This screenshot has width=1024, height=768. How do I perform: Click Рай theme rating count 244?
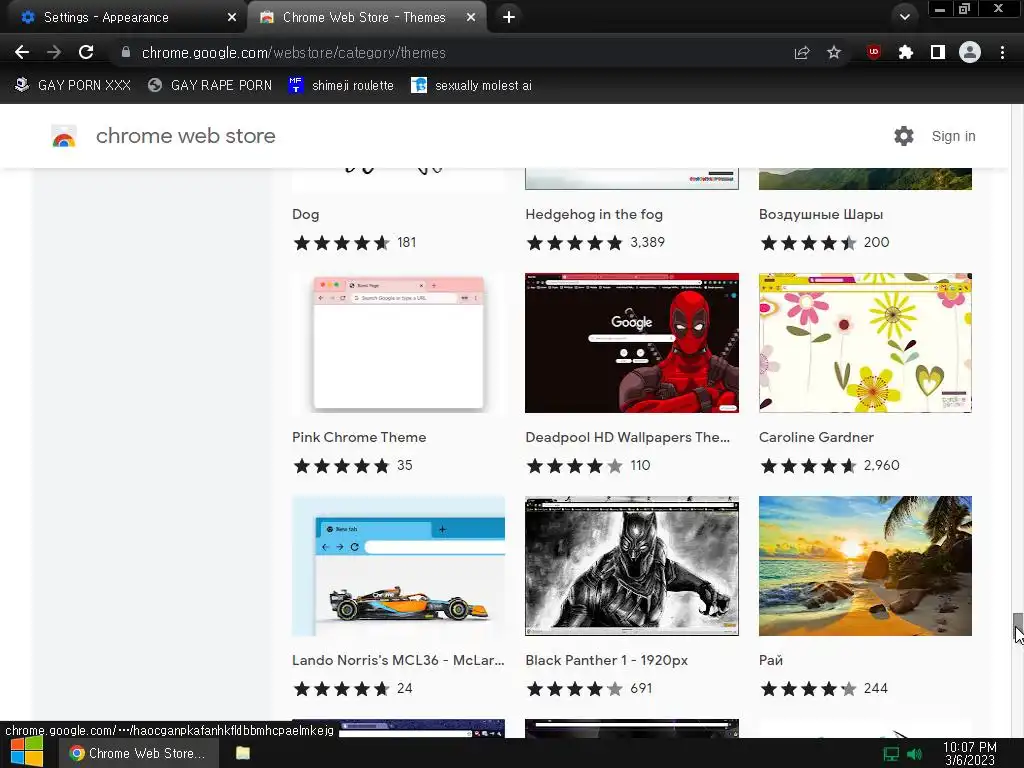point(875,688)
